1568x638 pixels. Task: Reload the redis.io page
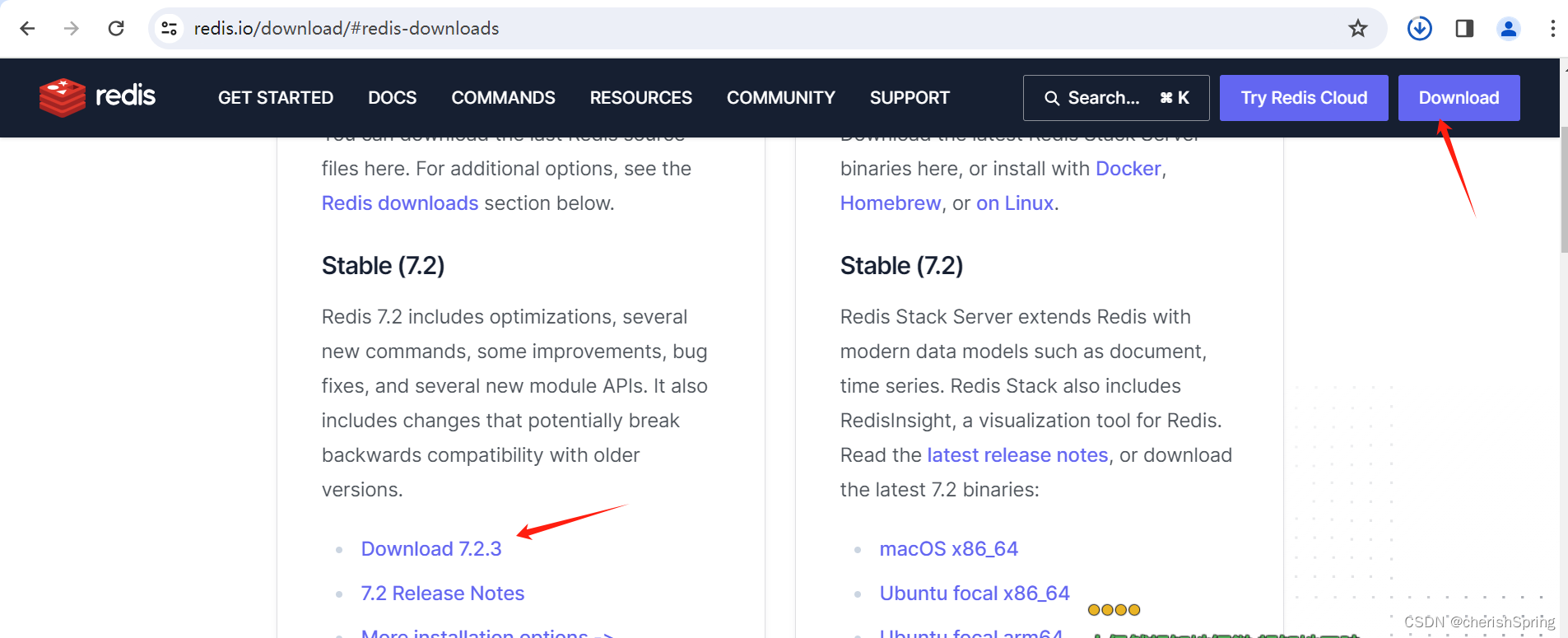tap(116, 29)
